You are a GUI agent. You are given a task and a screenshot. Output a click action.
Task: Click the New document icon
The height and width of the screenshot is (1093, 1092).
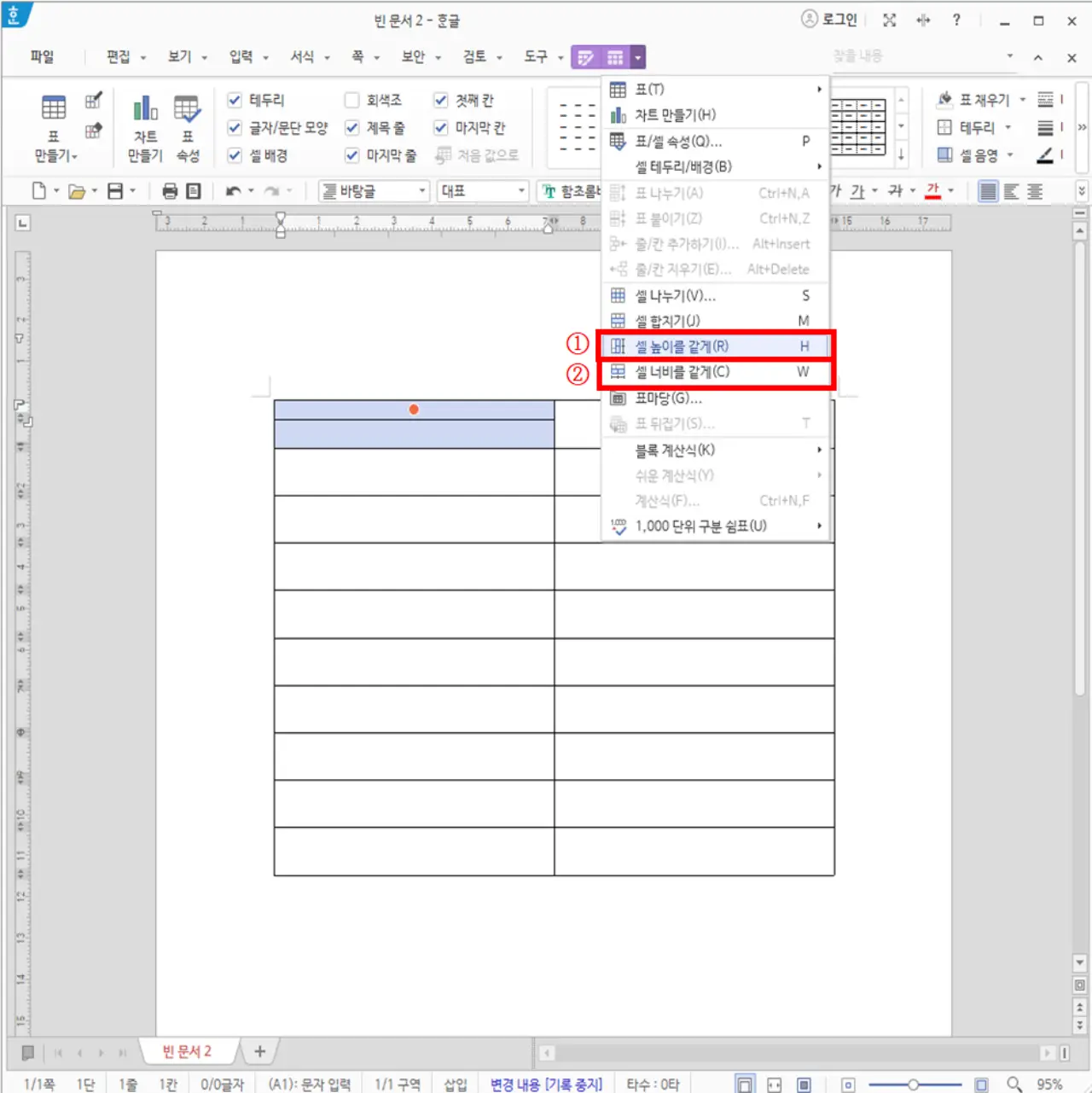[39, 191]
